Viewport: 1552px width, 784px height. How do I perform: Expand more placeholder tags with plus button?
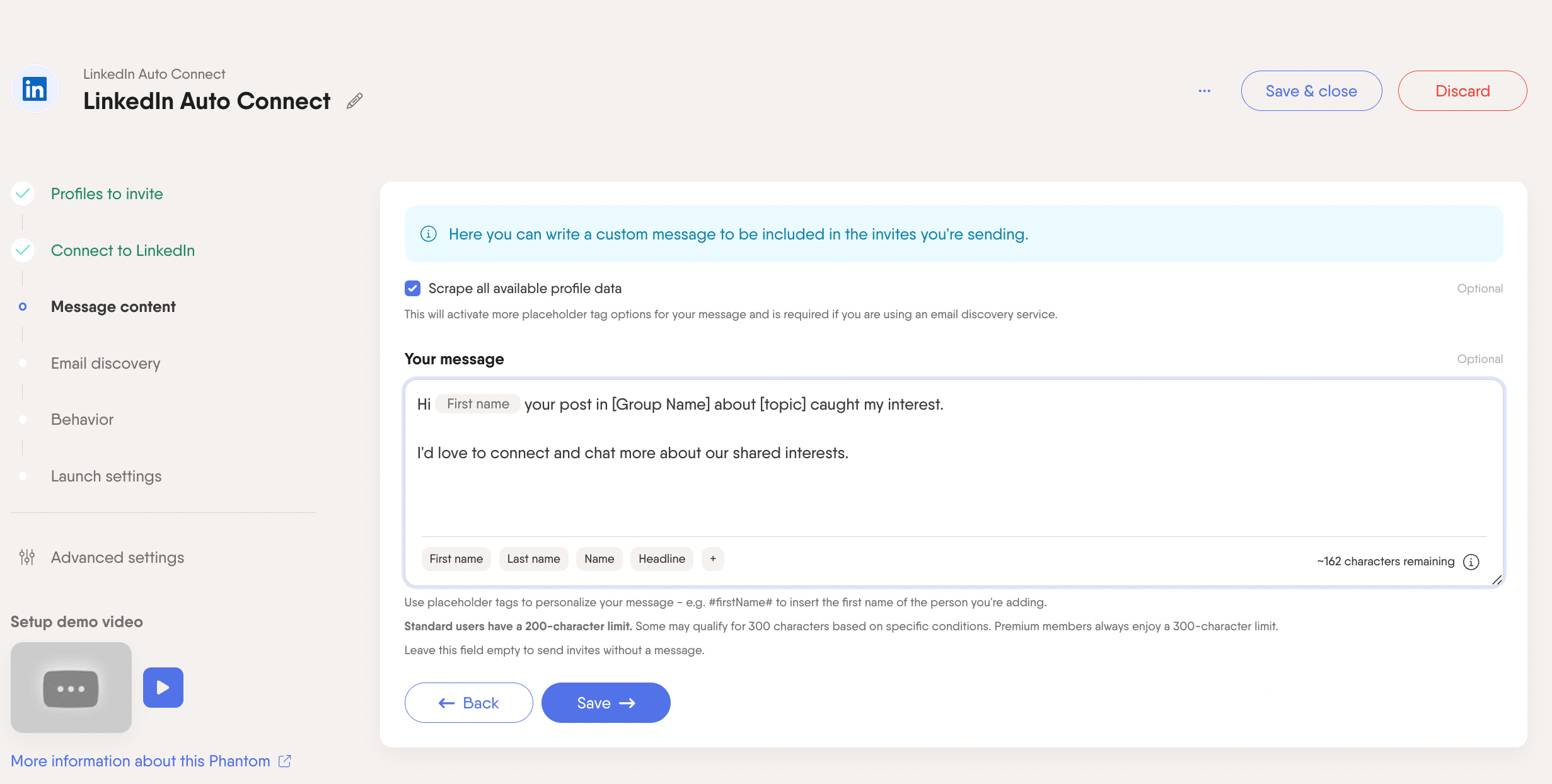coord(713,559)
